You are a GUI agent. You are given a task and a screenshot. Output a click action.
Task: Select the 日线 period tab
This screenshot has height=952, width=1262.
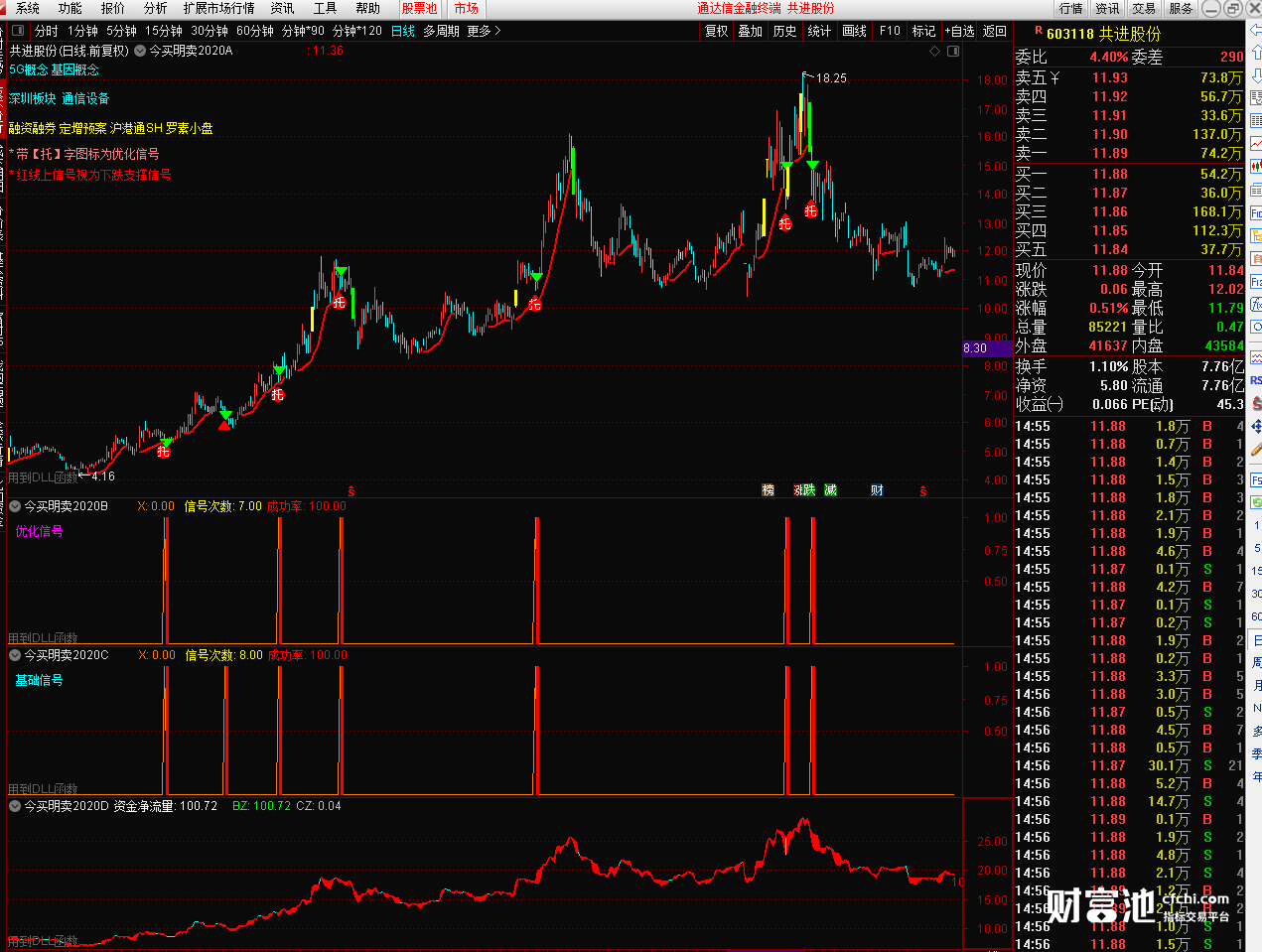point(403,31)
